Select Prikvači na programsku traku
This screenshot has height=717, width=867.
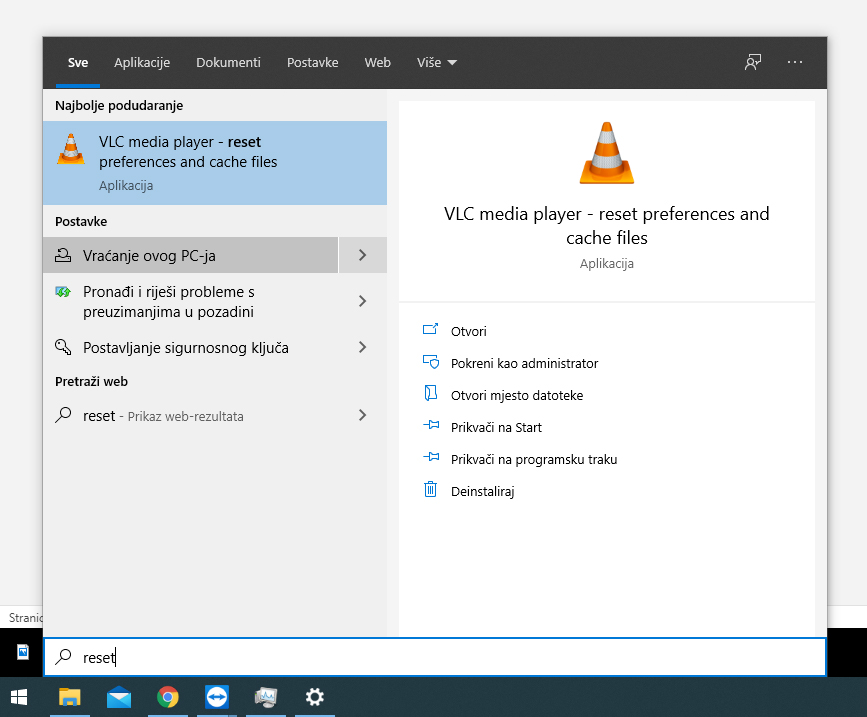point(534,459)
